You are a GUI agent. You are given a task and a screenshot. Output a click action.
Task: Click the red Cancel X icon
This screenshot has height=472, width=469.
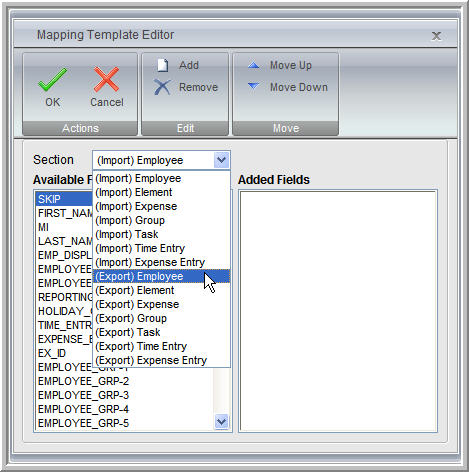[x=106, y=79]
